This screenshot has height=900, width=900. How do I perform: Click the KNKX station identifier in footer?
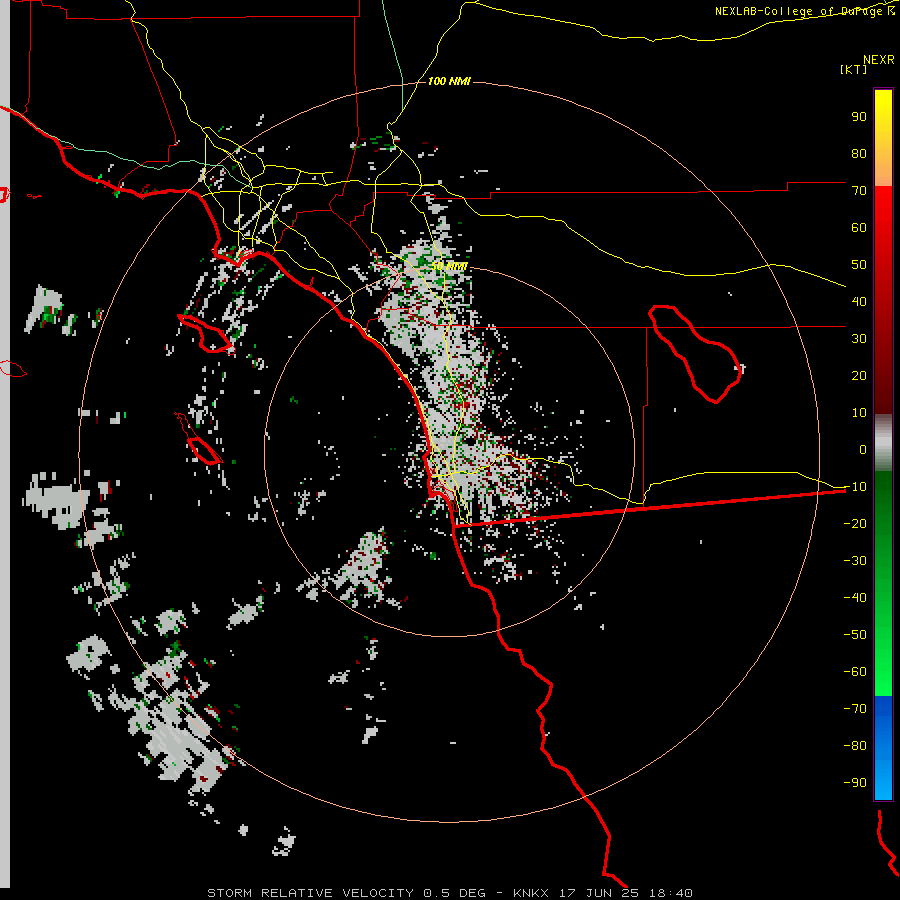[x=531, y=893]
